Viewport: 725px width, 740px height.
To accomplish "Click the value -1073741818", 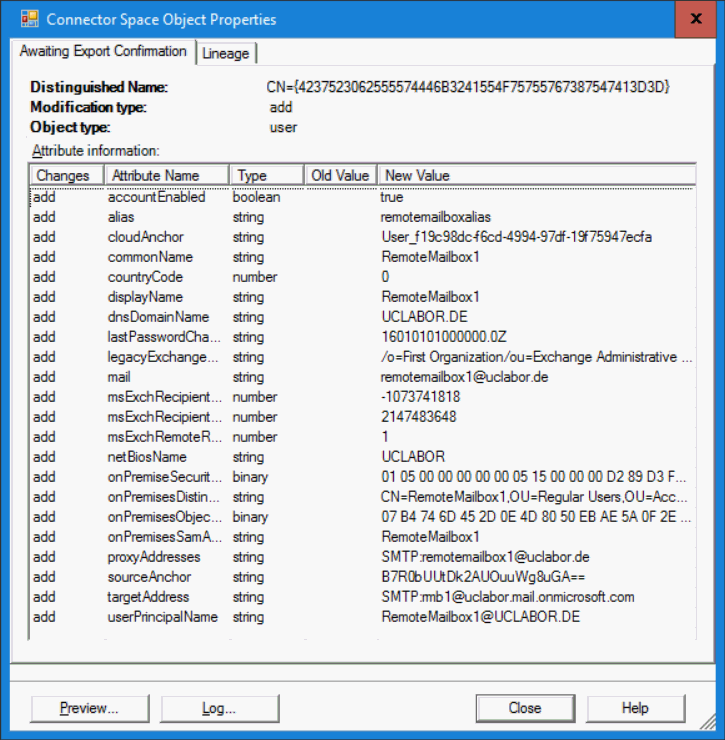I will pos(420,397).
